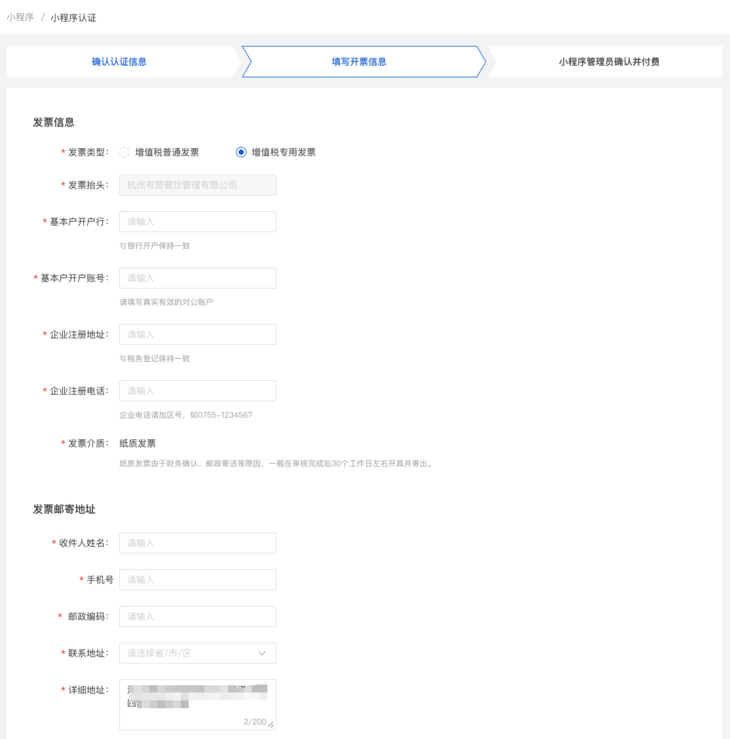Viewport: 730px width, 739px height.
Task: Click hint 企业电话请加区号
Action: tap(186, 415)
